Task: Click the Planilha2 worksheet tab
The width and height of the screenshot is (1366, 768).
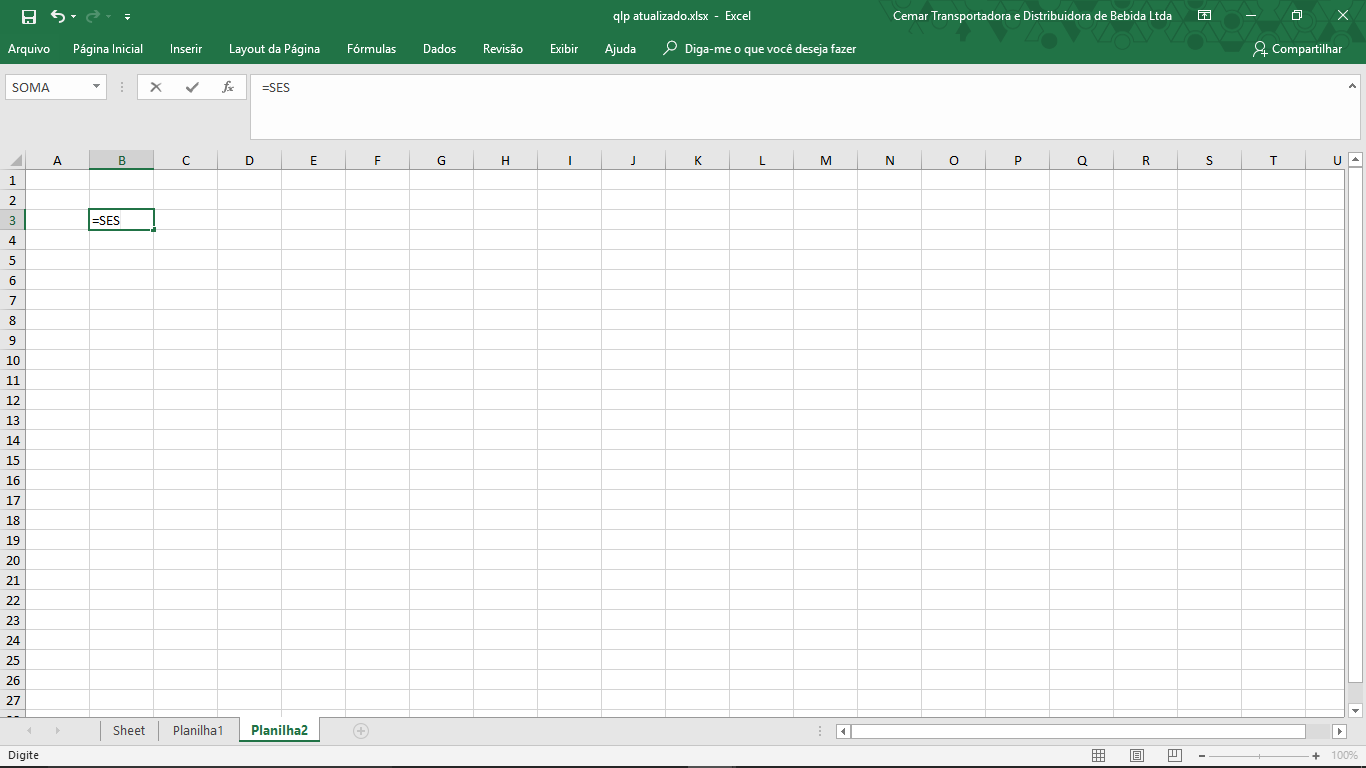Action: point(279,731)
